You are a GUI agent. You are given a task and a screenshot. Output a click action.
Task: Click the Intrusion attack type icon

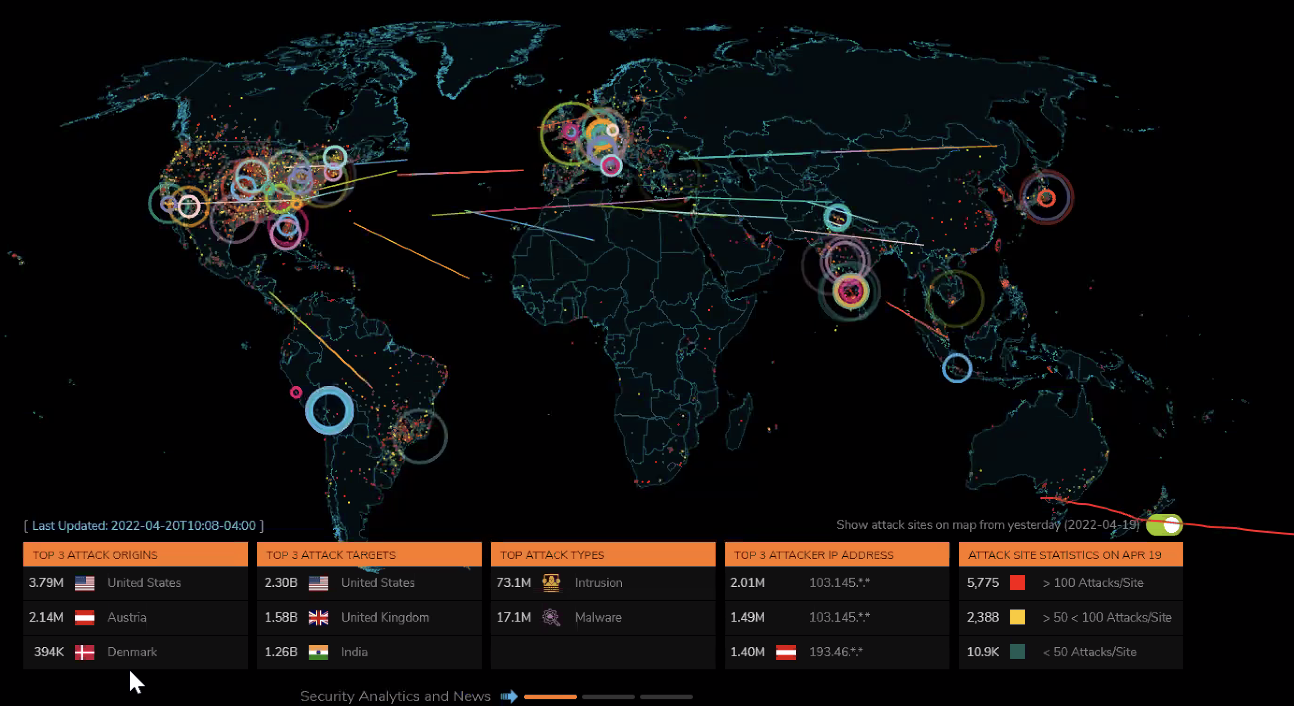551,583
